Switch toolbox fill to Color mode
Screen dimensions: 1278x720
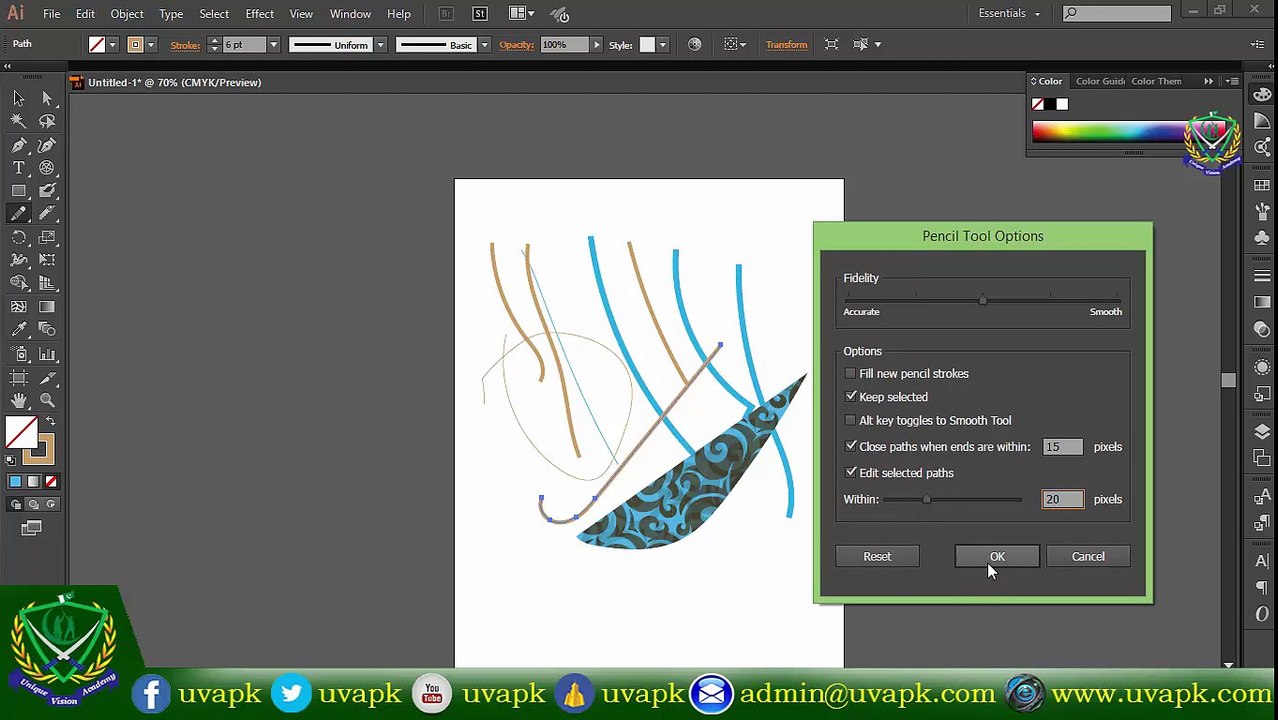[15, 482]
